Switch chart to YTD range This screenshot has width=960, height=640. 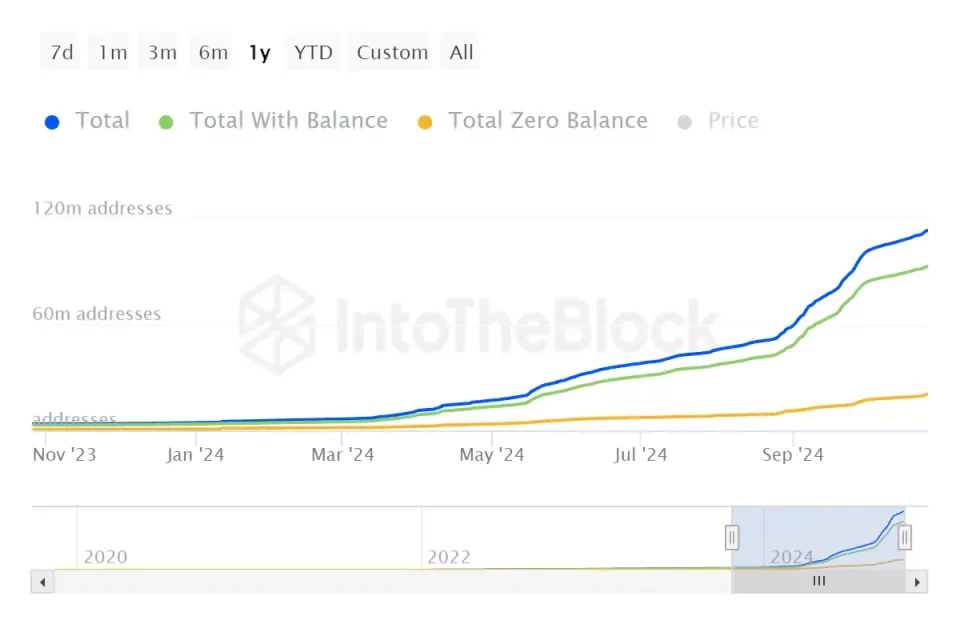pos(313,53)
